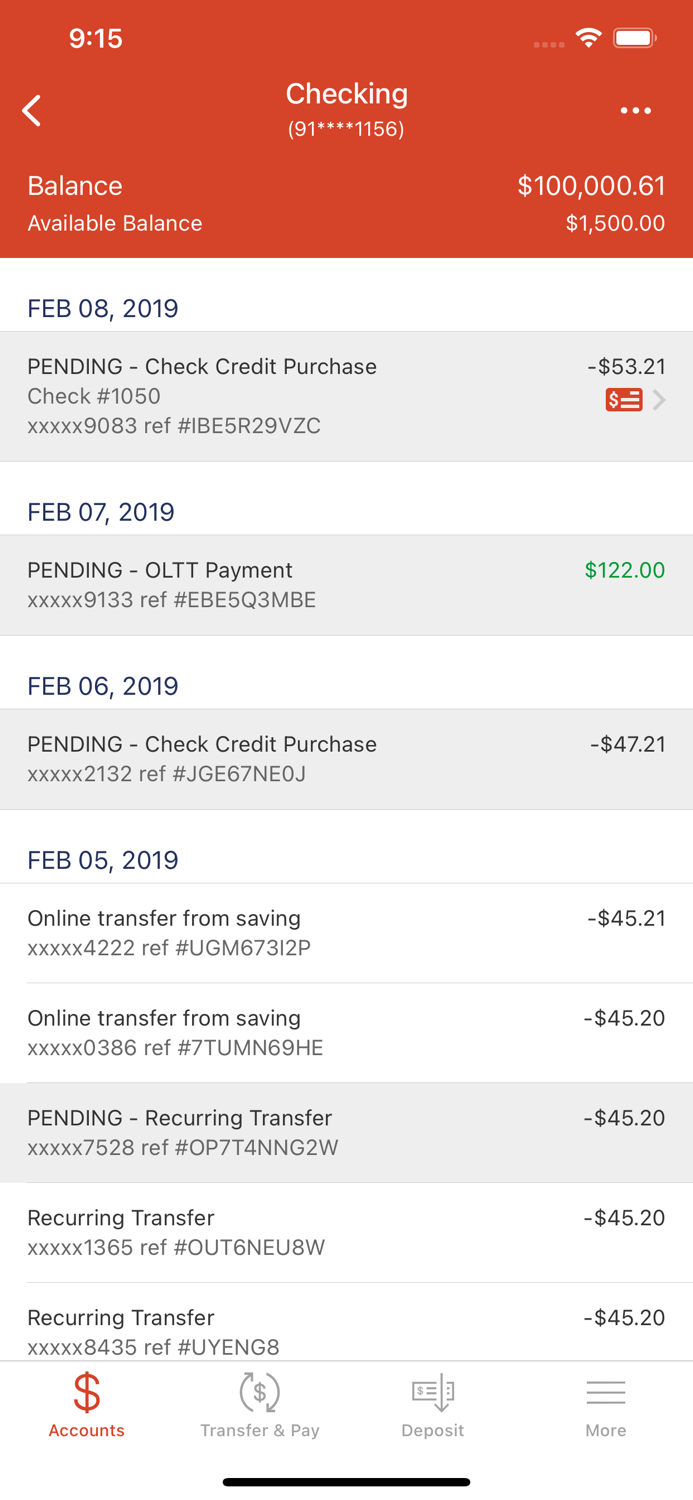Viewport: 693px width, 1500px height.
Task: Open pending purchase for -$47.21
Action: (346, 759)
